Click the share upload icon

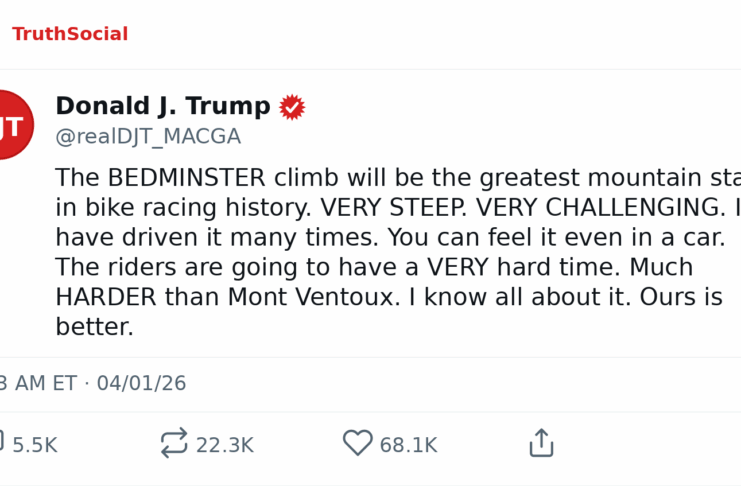[x=541, y=444]
